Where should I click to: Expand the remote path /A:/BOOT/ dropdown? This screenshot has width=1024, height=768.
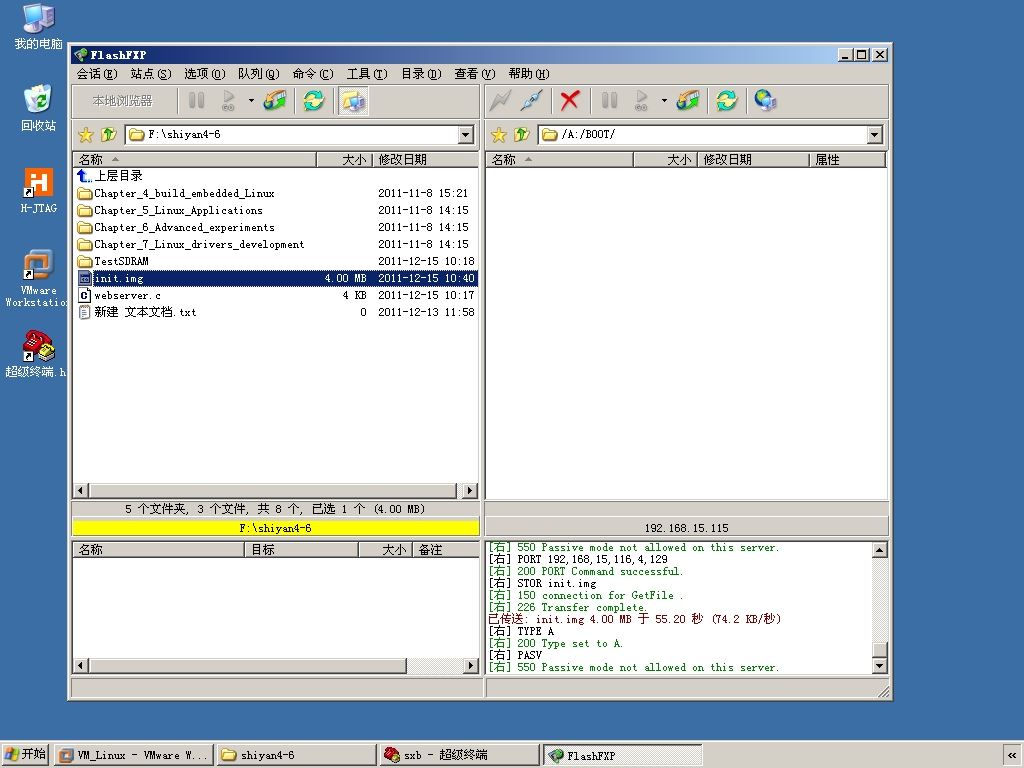[874, 135]
